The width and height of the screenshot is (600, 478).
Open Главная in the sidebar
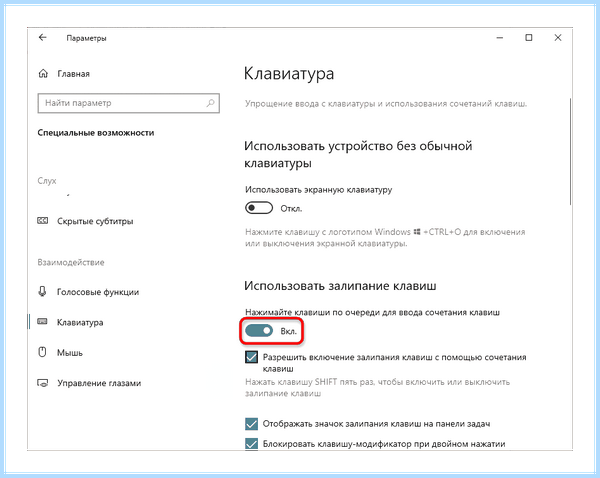73,74
